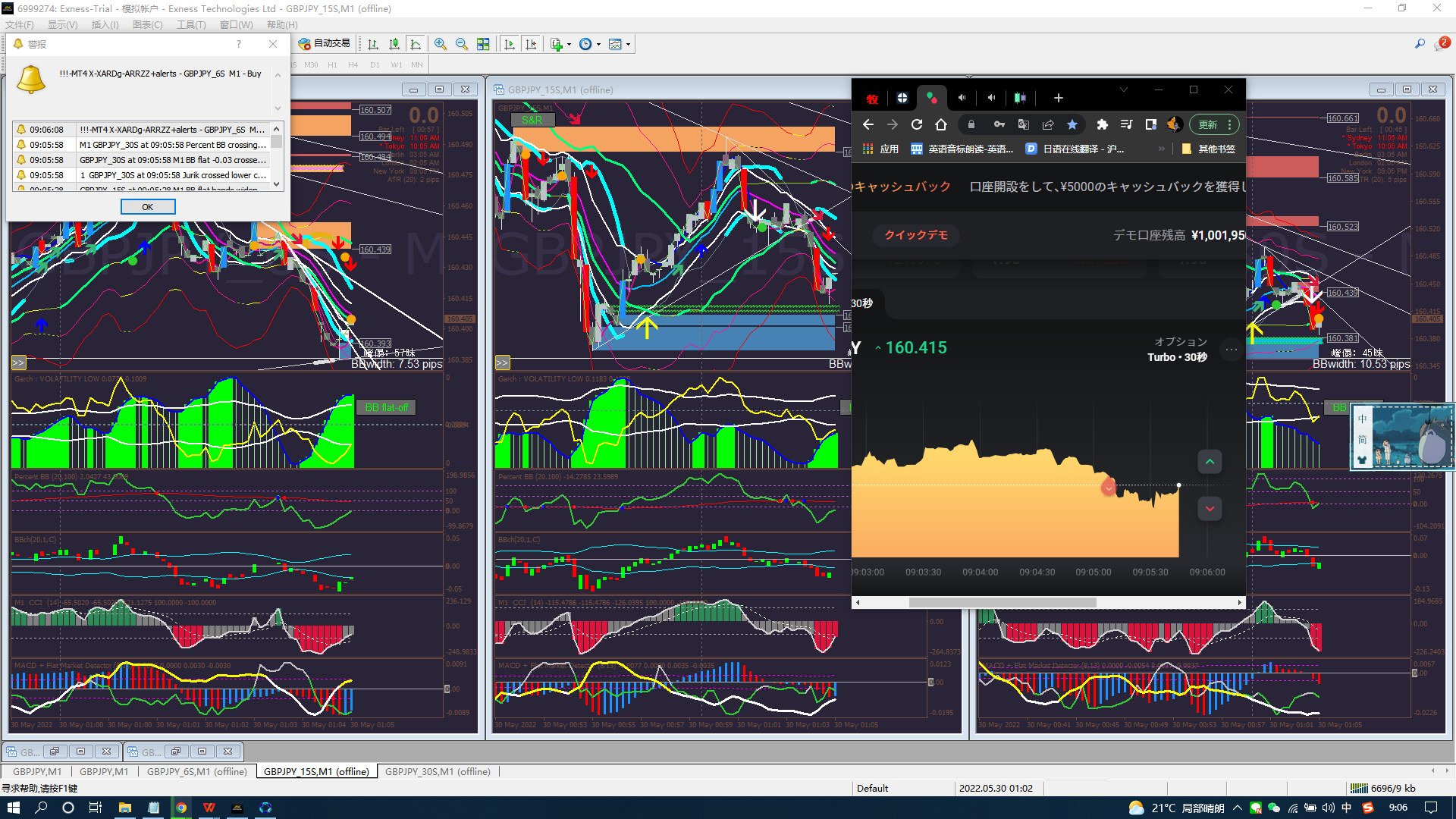This screenshot has width=1456, height=819.
Task: Switch to candlestick chart type
Action: click(394, 44)
